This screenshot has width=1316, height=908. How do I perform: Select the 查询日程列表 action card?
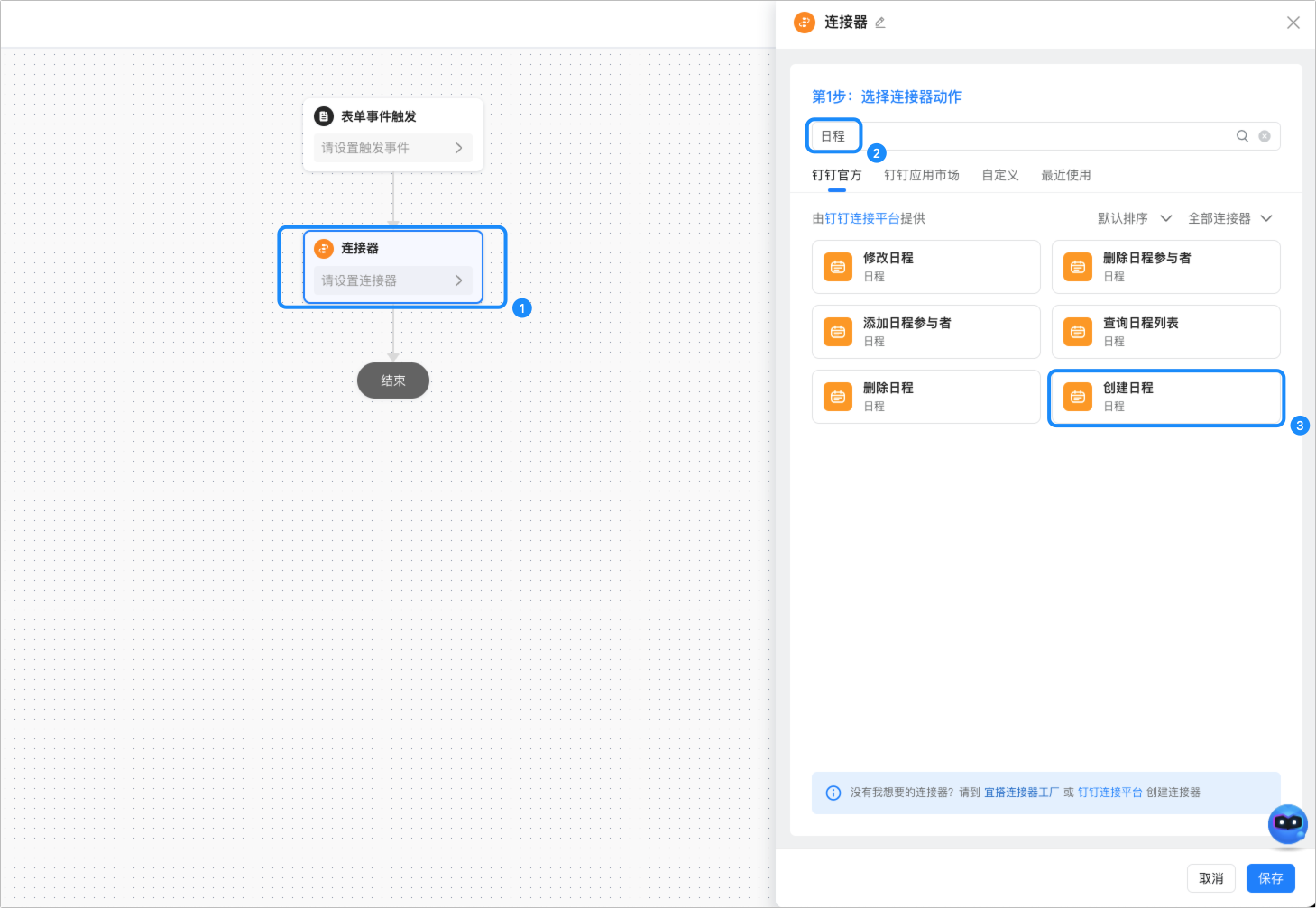(x=1165, y=332)
